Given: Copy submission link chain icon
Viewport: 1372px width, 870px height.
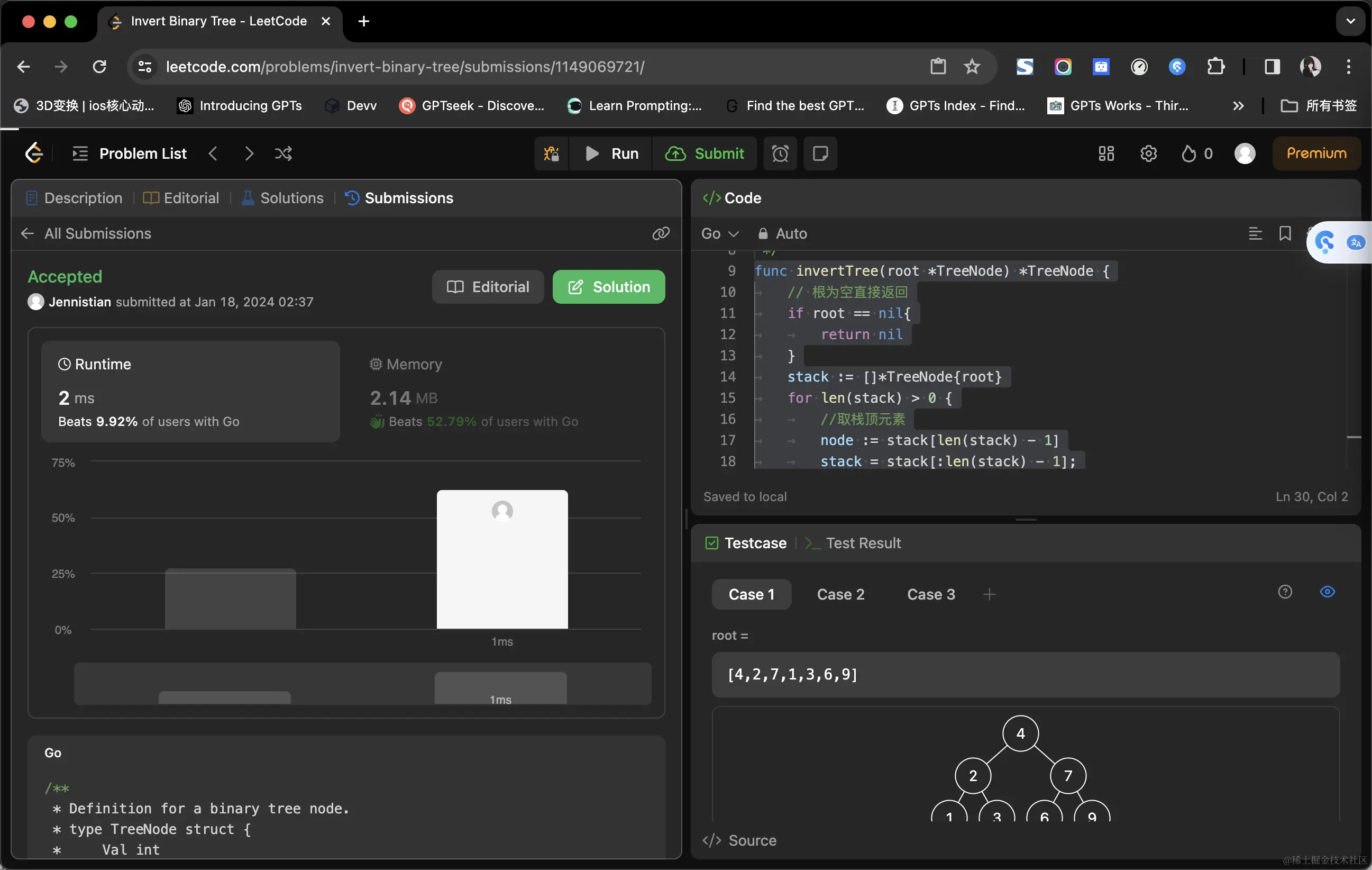Looking at the screenshot, I should pyautogui.click(x=661, y=233).
